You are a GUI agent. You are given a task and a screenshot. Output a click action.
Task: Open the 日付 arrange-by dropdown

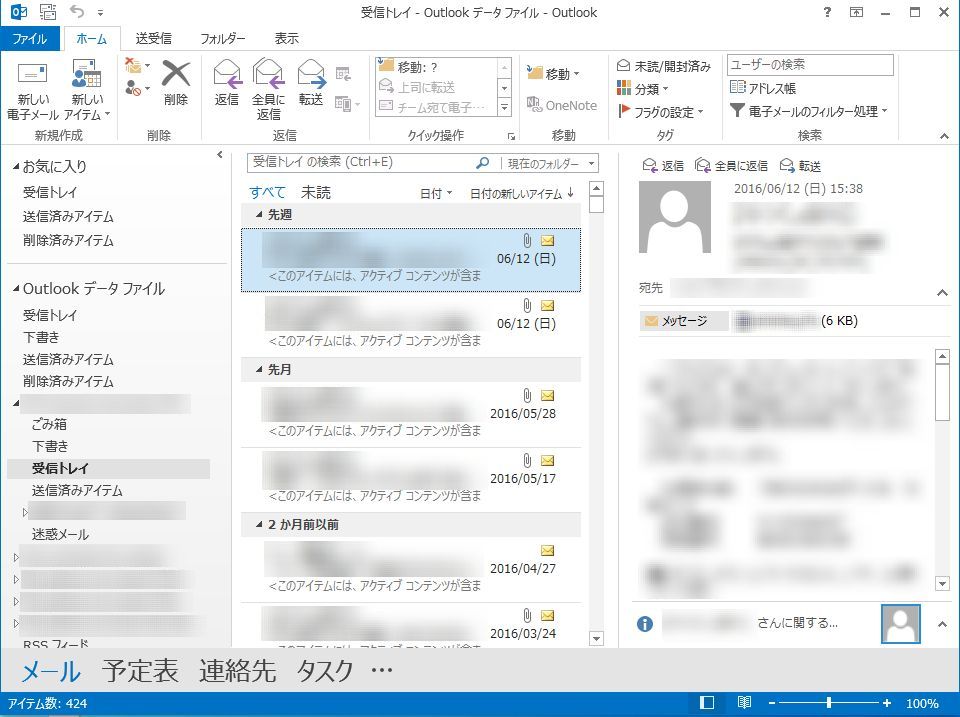pos(436,193)
